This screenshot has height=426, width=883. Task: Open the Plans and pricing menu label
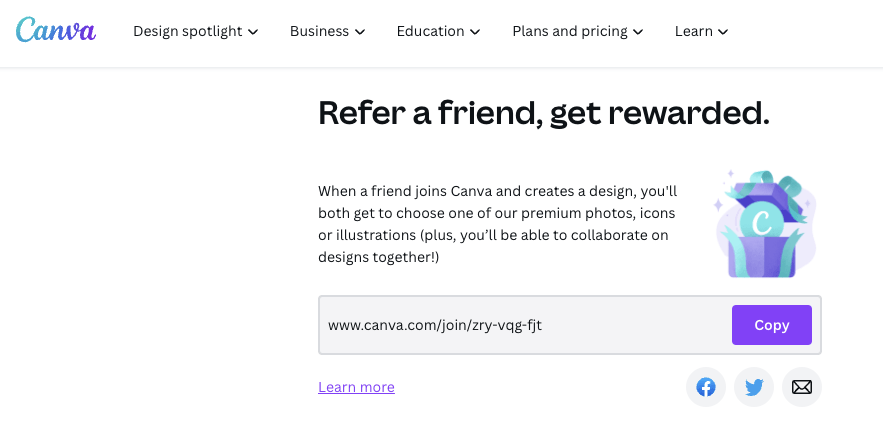(570, 31)
